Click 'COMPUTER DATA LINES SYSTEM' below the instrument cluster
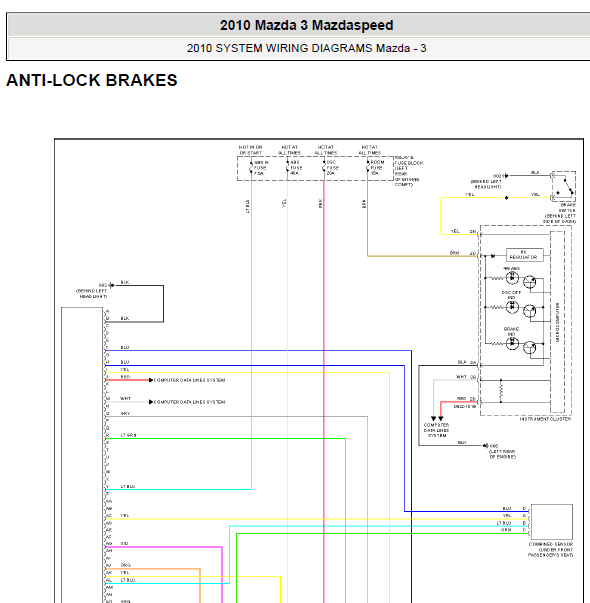 point(437,430)
